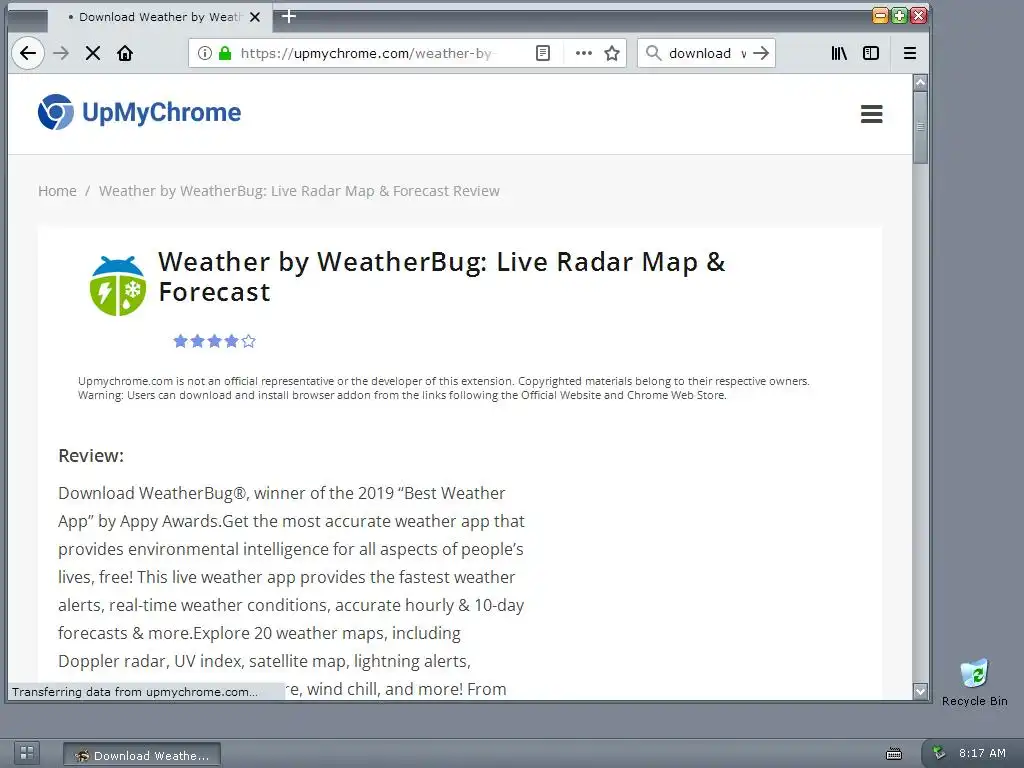Follow the Home breadcrumb link

click(57, 191)
